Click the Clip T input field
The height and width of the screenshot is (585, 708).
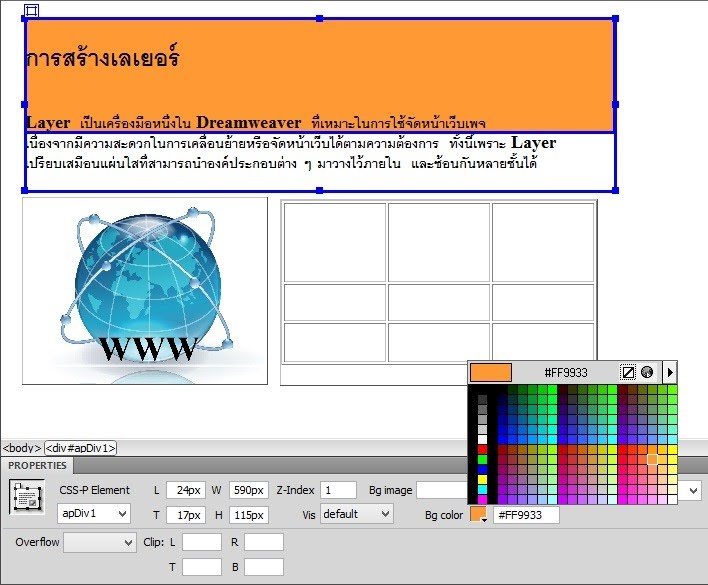(x=202, y=567)
